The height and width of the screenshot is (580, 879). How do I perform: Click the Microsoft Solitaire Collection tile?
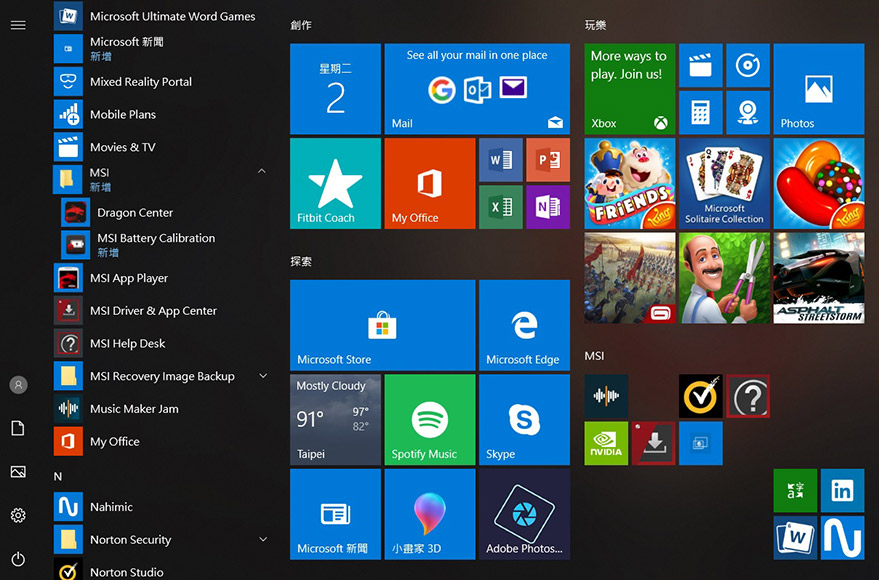[x=724, y=183]
